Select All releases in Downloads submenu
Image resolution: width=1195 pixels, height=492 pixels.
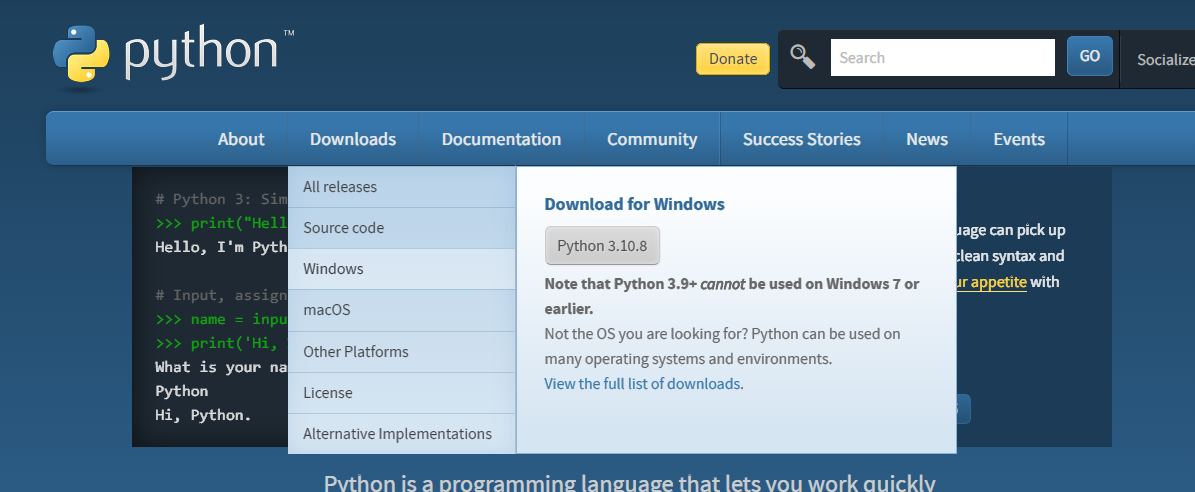(402, 187)
